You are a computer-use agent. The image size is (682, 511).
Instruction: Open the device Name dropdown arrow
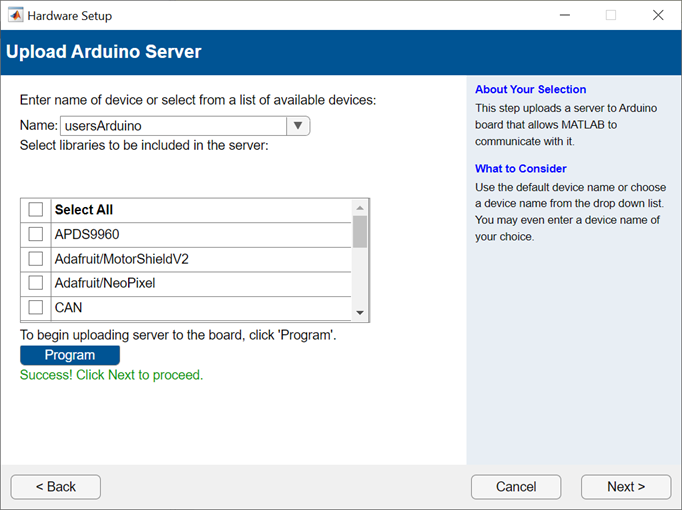point(298,126)
